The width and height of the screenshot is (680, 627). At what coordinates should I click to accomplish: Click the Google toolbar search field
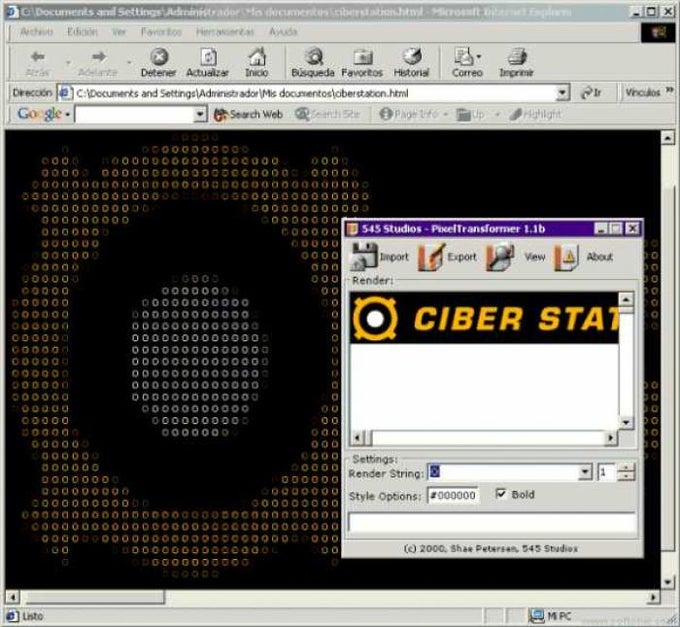point(134,114)
